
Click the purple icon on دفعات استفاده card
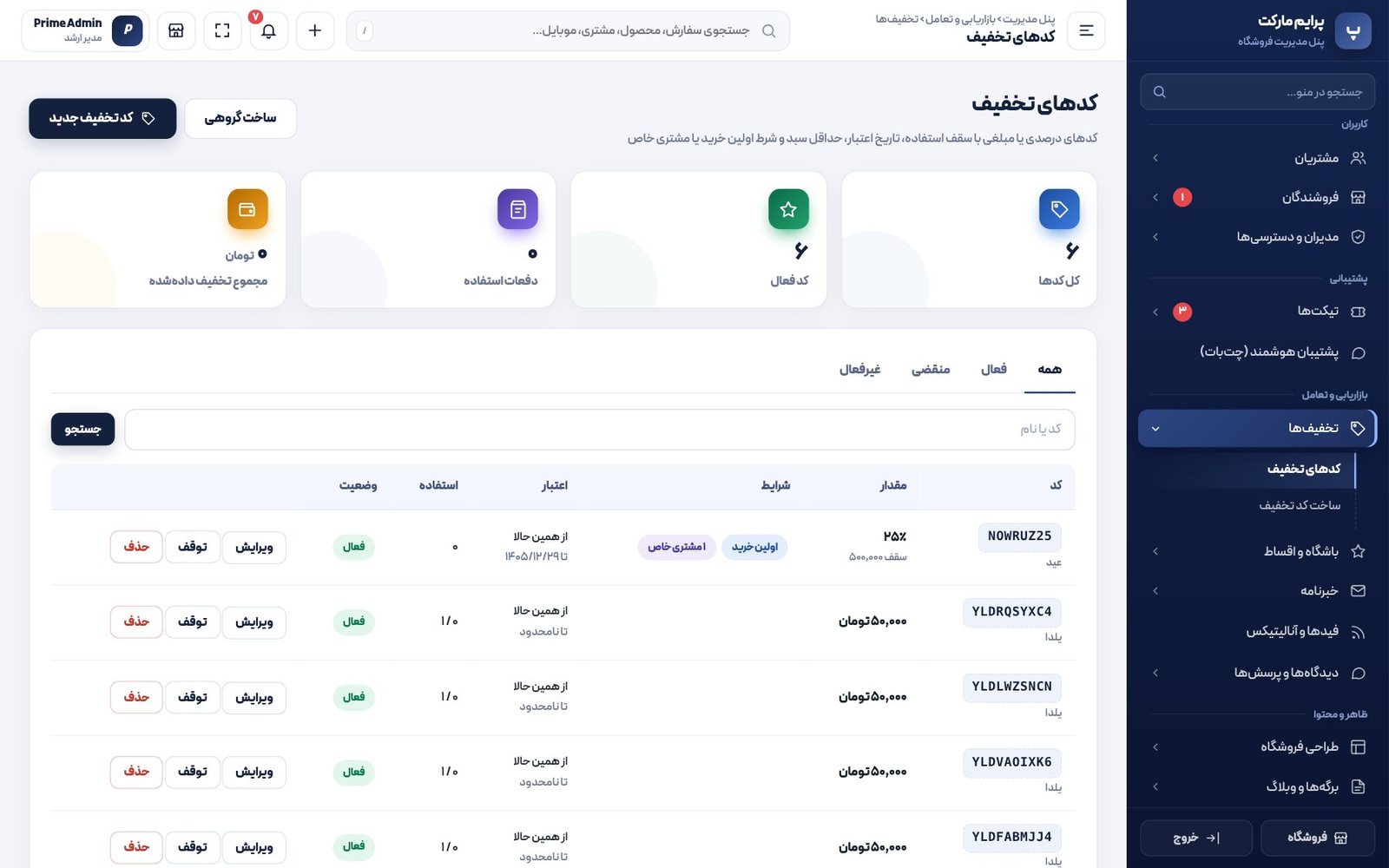517,209
